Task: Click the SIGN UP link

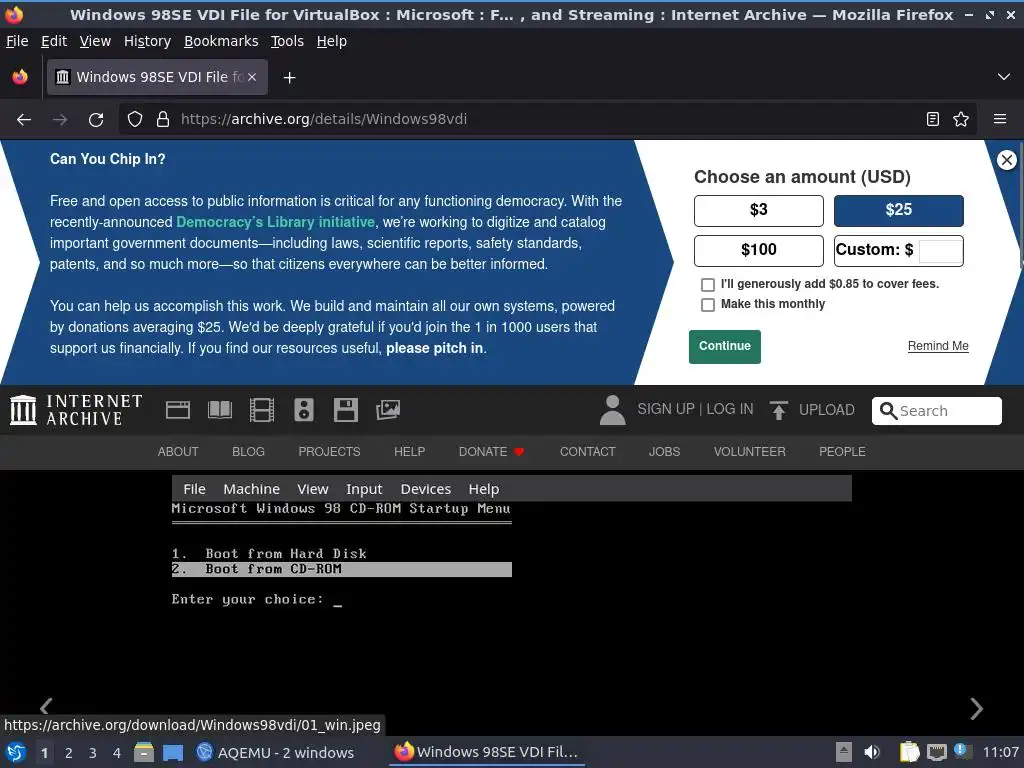Action: coord(665,409)
